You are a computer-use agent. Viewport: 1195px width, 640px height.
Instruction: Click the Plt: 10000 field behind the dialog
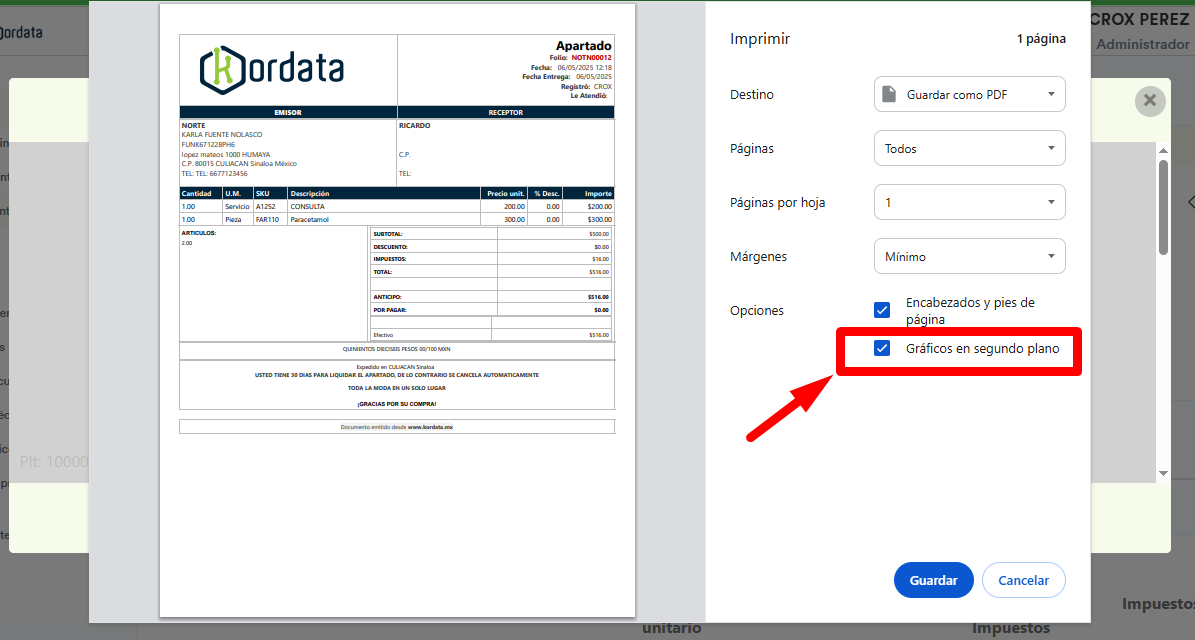54,462
